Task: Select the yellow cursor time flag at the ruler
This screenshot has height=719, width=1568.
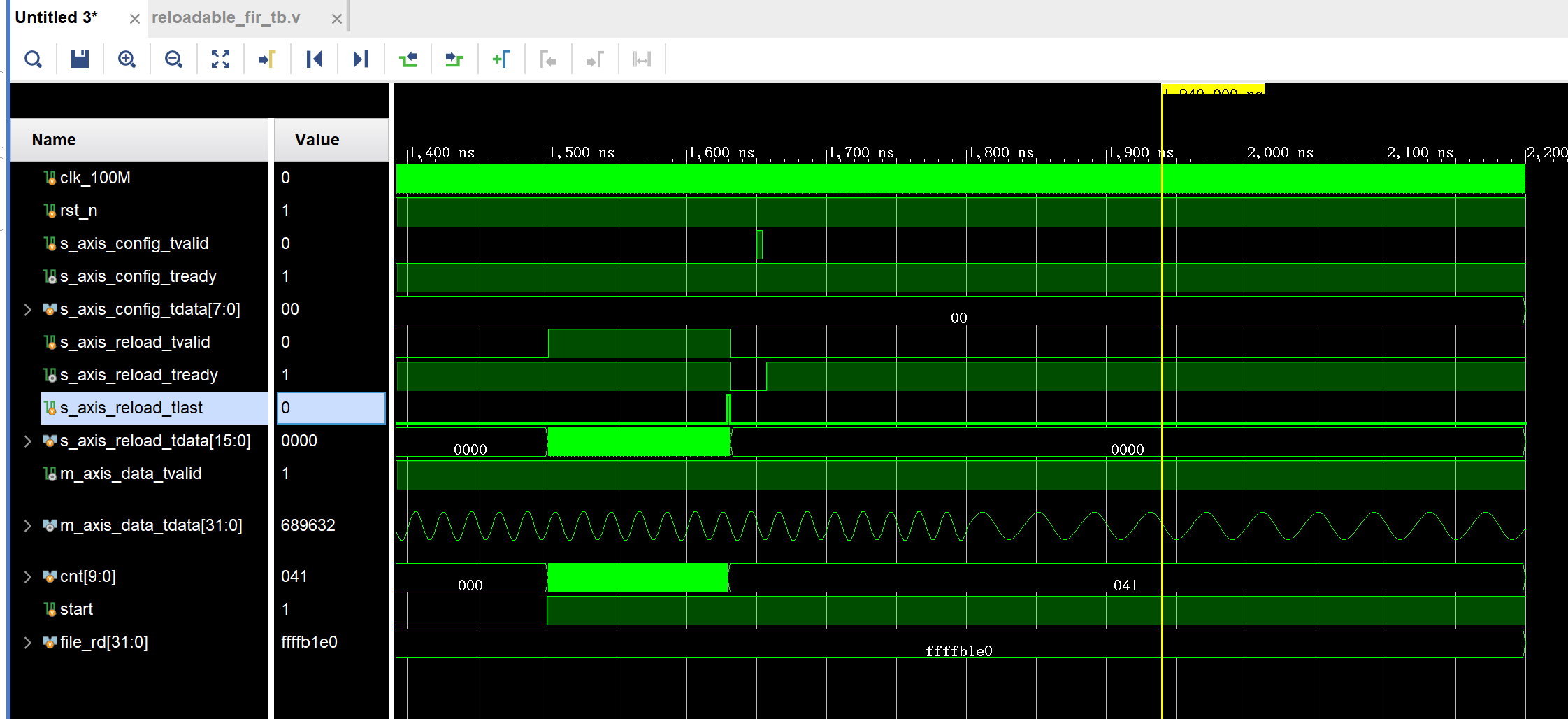Action: click(1214, 90)
